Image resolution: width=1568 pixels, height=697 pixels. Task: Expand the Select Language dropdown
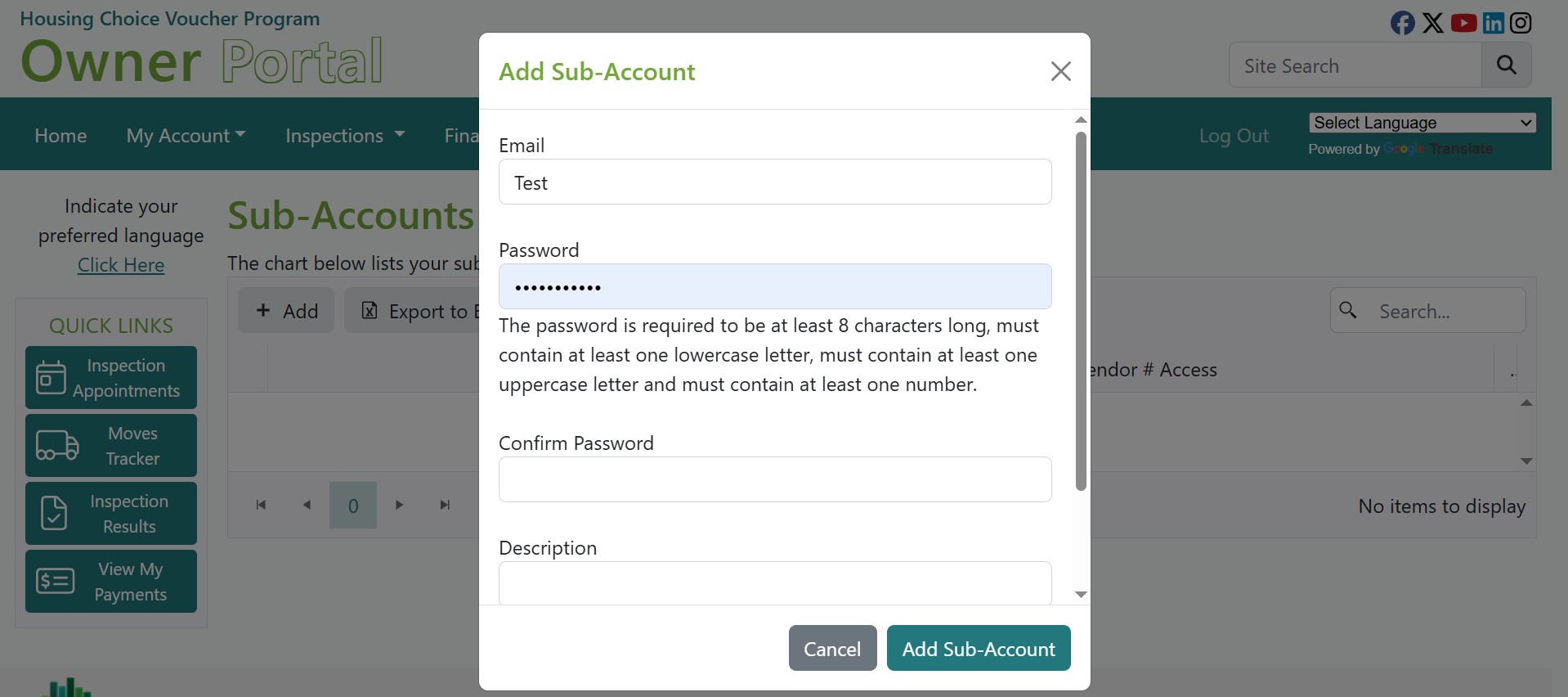(1422, 123)
